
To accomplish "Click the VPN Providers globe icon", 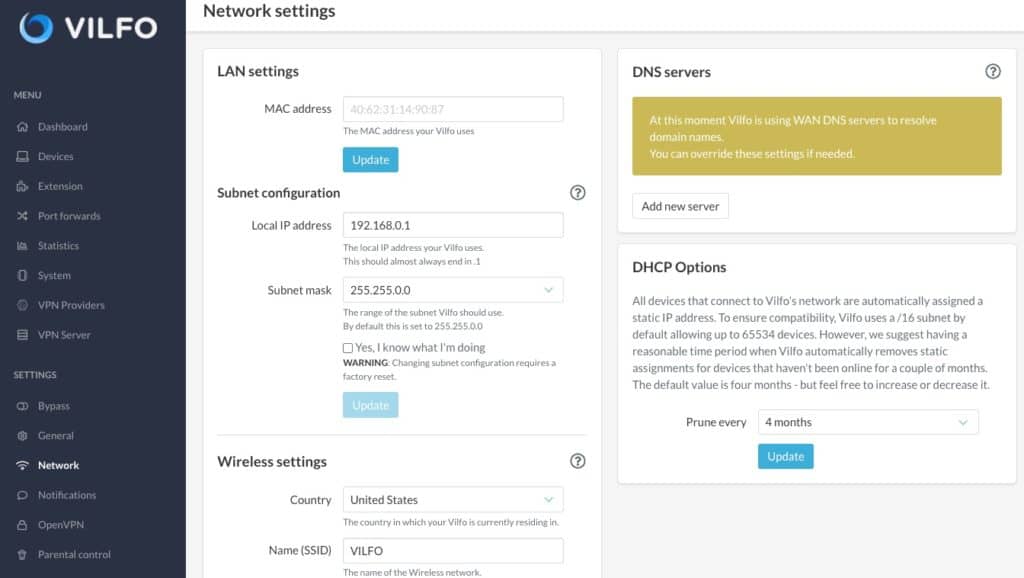I will (22, 305).
